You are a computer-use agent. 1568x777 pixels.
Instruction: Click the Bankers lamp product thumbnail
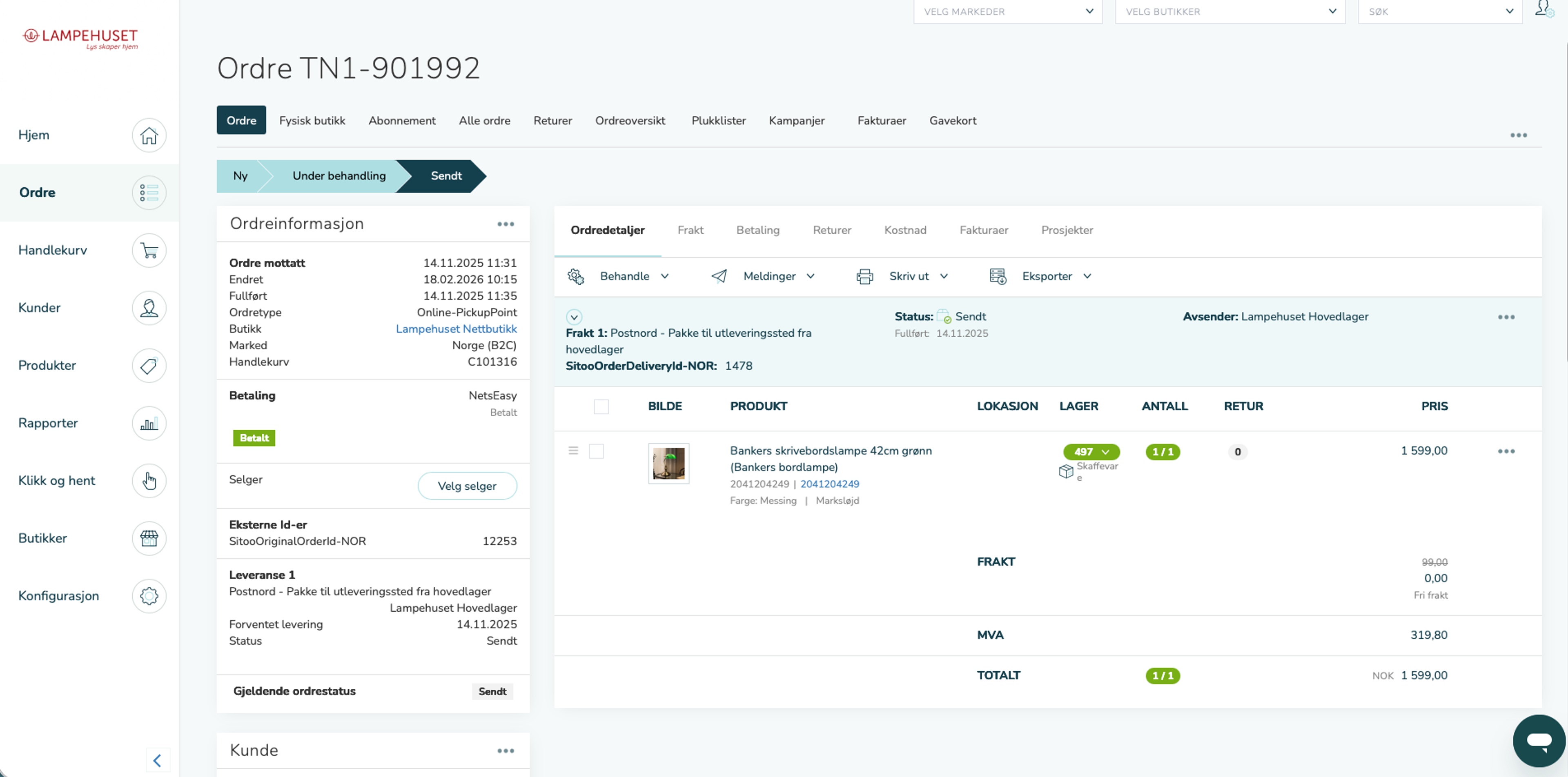coord(668,464)
